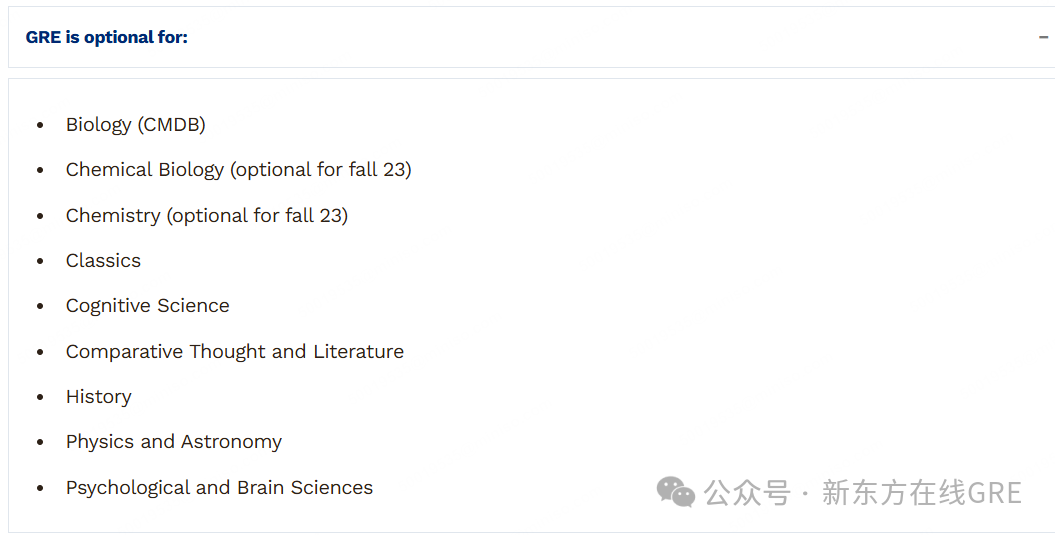This screenshot has width=1055, height=535.
Task: Click the "GRE is optional for:" heading
Action: 107,38
